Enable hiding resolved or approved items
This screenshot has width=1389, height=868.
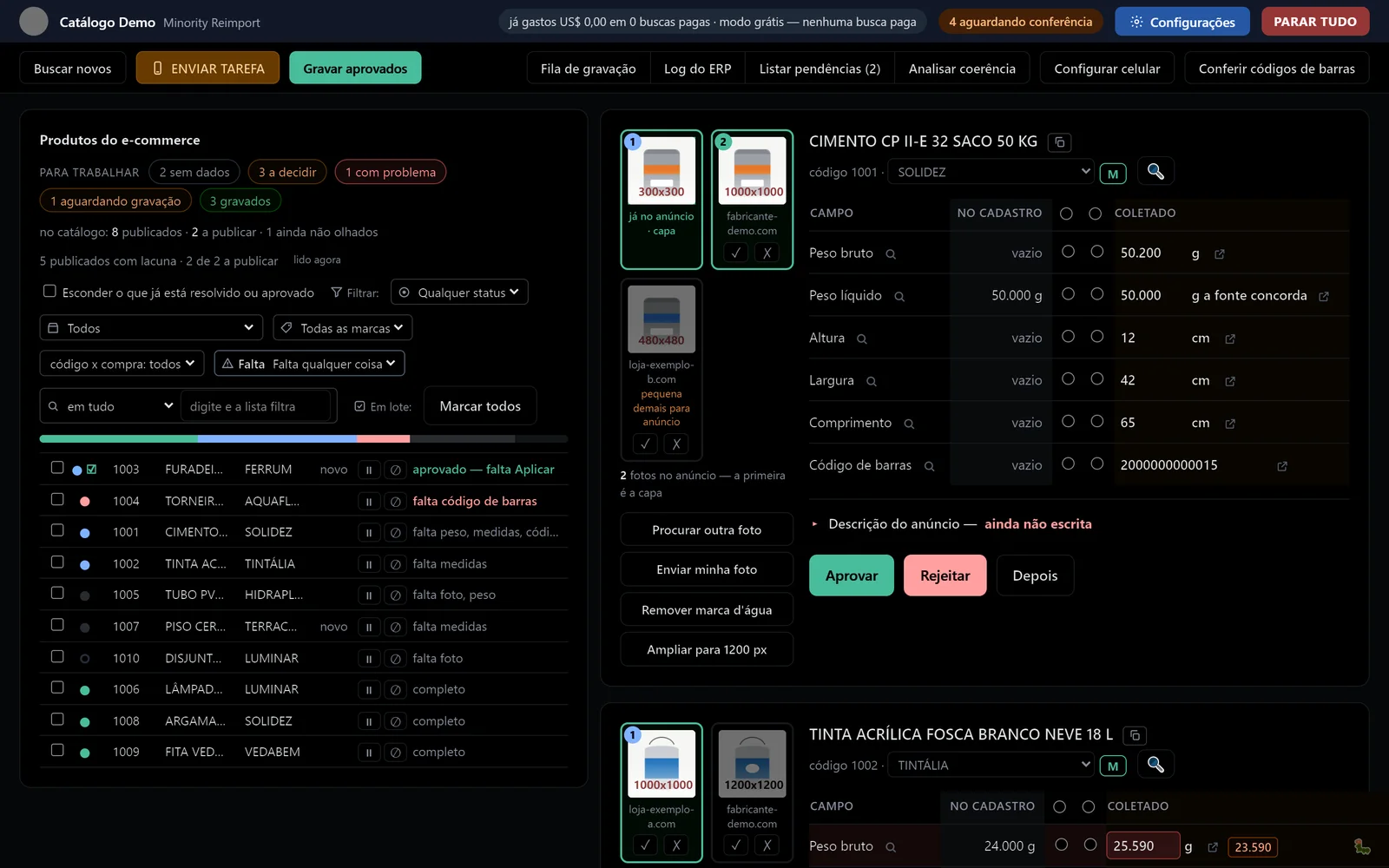[x=49, y=292]
